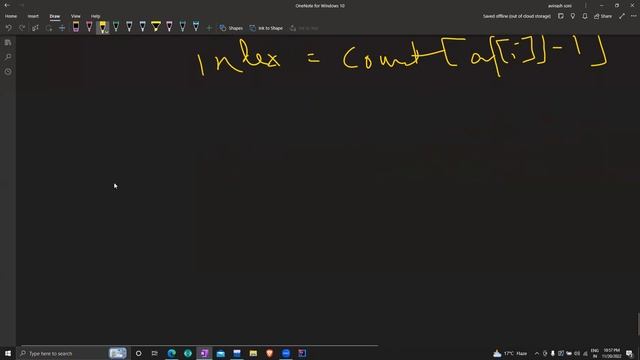This screenshot has height=360, width=640.
Task: Click the saved offline status text
Action: coord(516,16)
